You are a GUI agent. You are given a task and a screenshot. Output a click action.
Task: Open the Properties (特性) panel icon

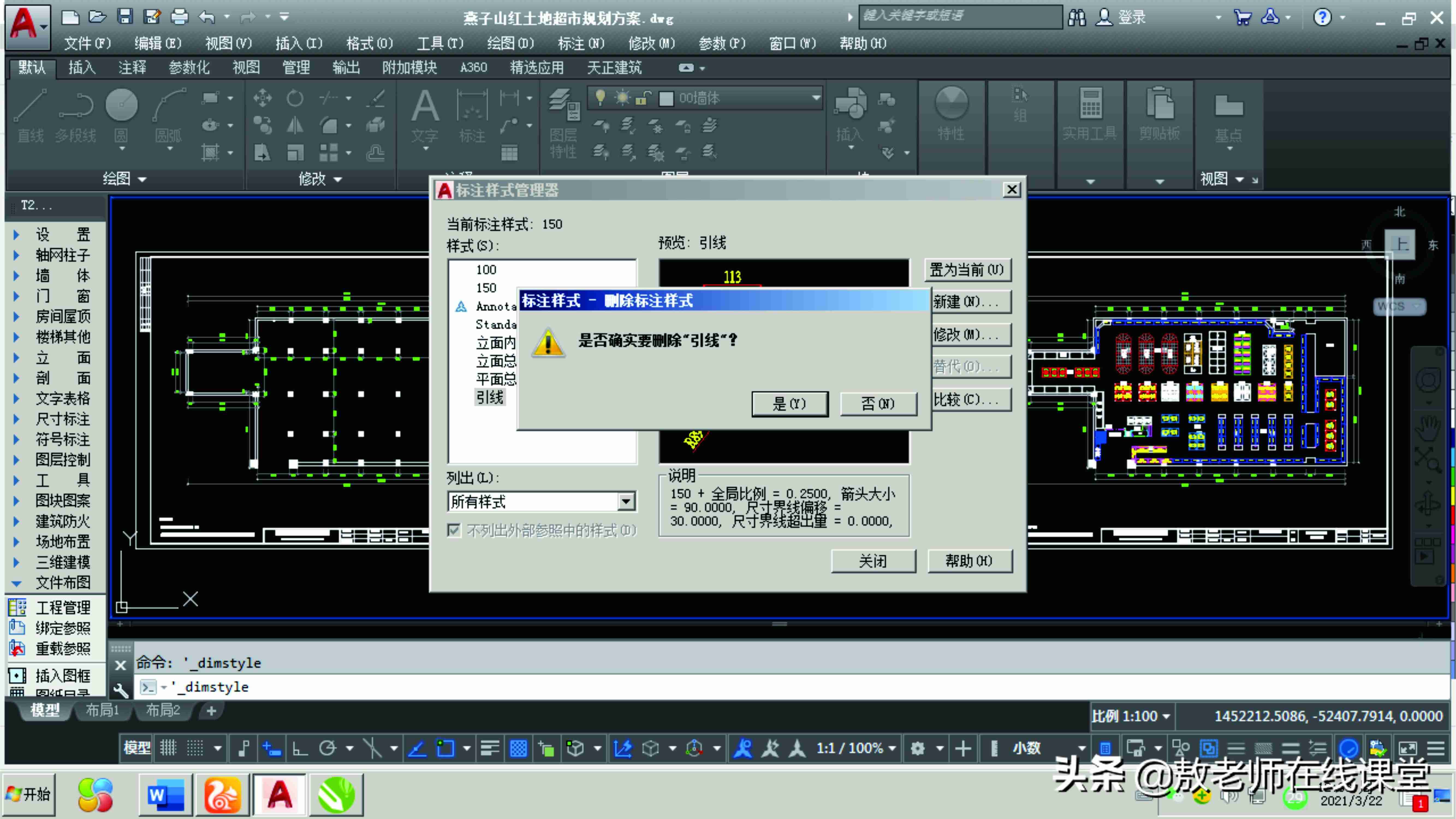coord(951,113)
